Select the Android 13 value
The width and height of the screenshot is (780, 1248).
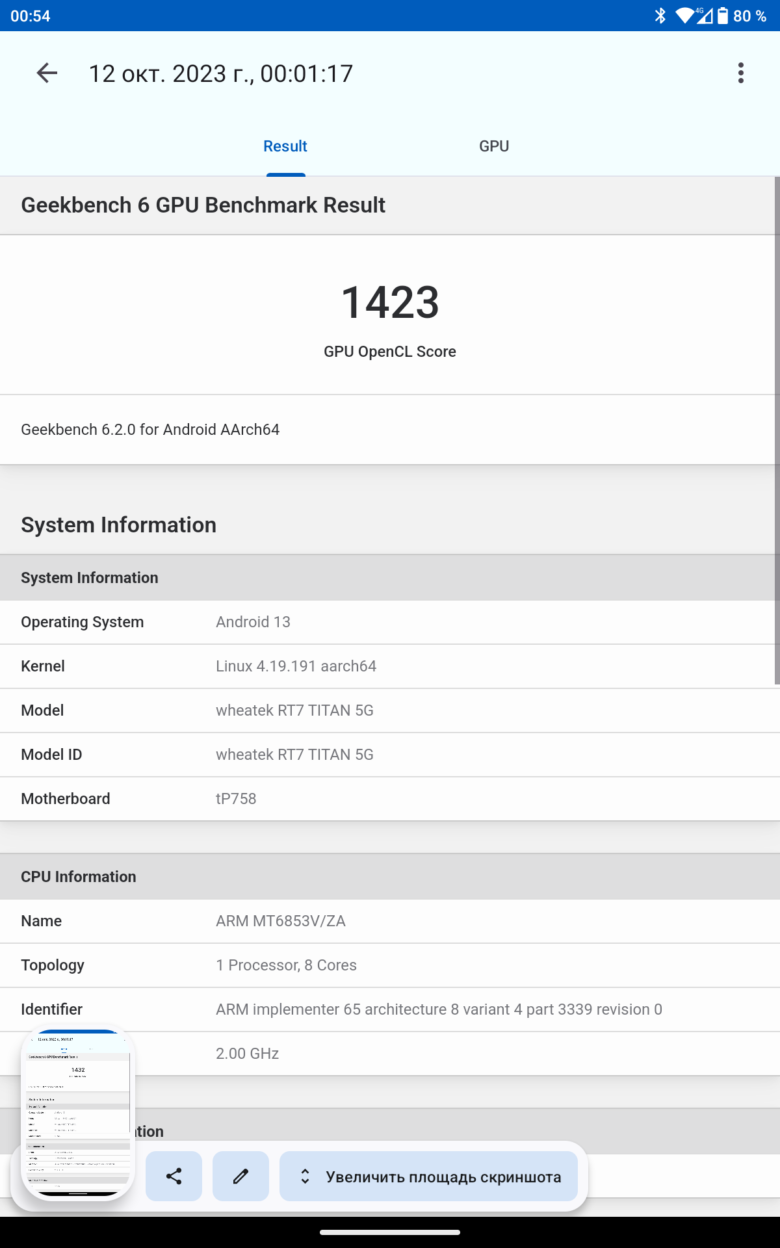(x=253, y=622)
